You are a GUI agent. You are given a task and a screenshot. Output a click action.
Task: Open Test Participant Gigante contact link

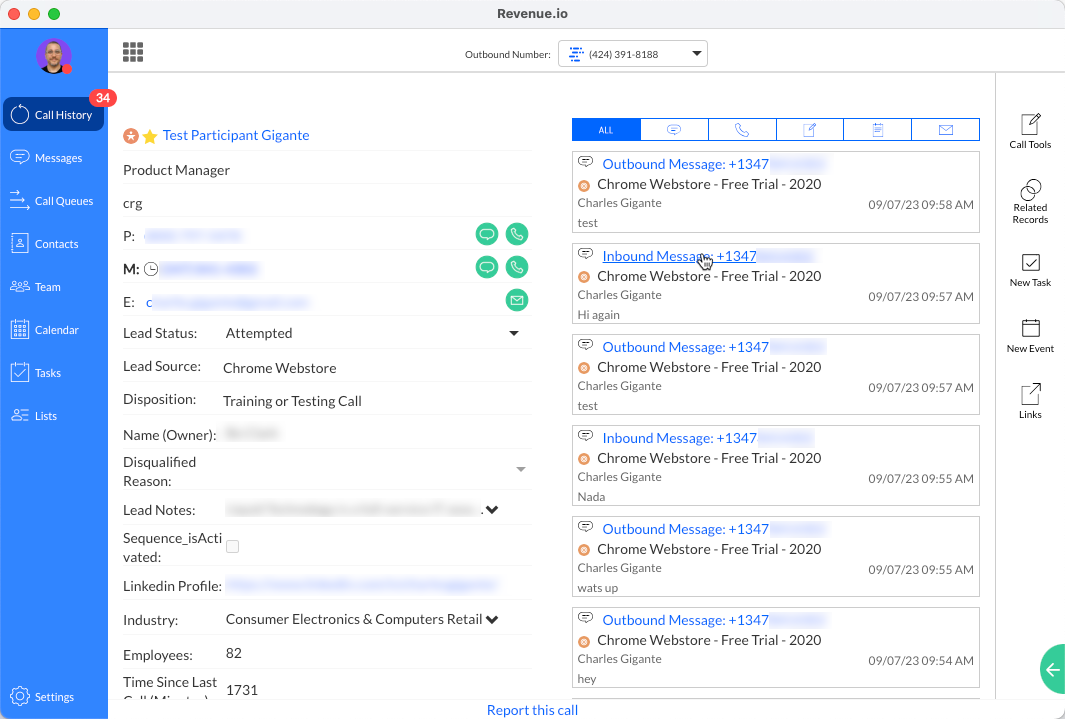(236, 135)
